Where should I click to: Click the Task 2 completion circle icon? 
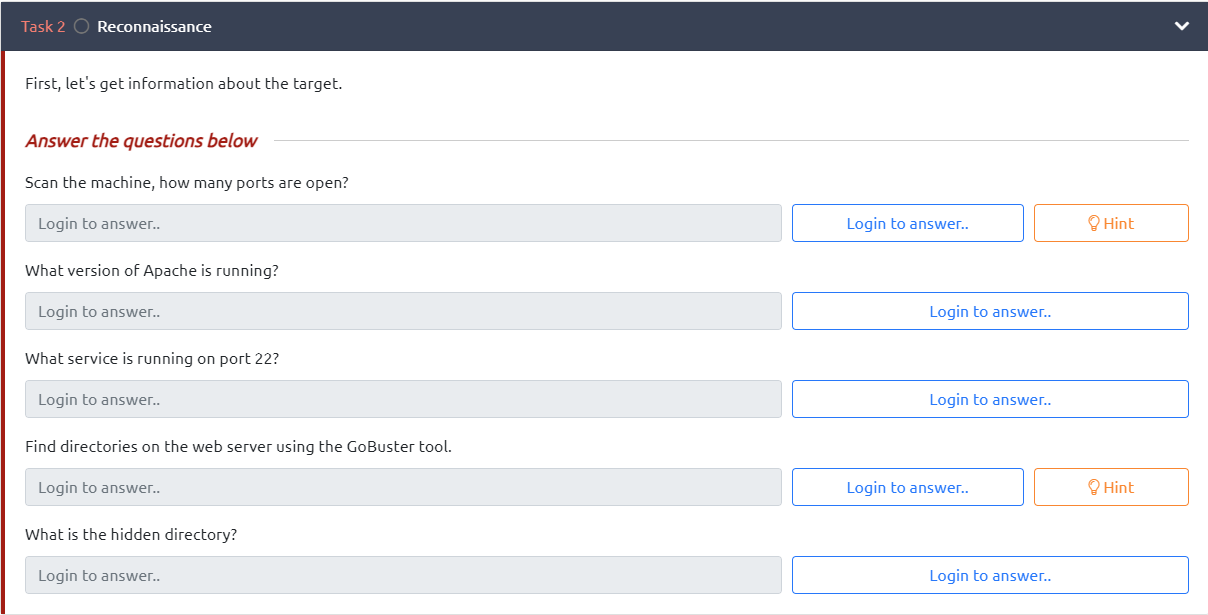coord(81,27)
